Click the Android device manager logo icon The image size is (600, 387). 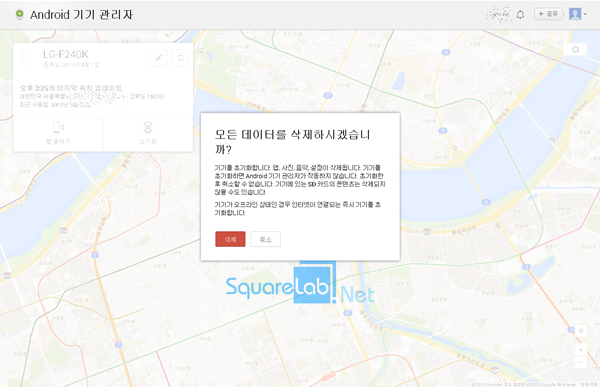pyautogui.click(x=19, y=15)
